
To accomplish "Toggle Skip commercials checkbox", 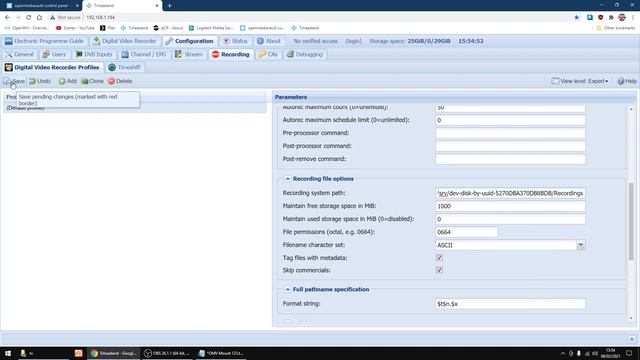I will pyautogui.click(x=439, y=270).
